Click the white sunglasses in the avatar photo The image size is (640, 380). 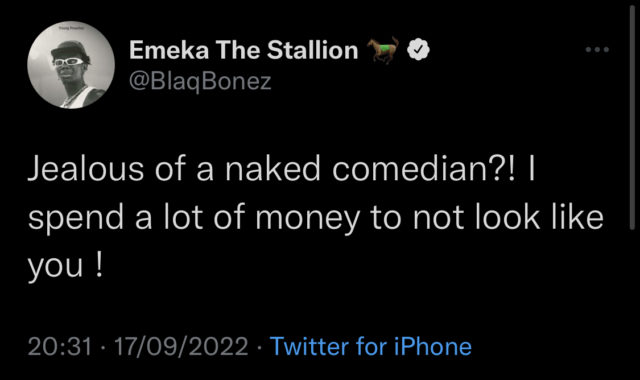pyautogui.click(x=68, y=62)
